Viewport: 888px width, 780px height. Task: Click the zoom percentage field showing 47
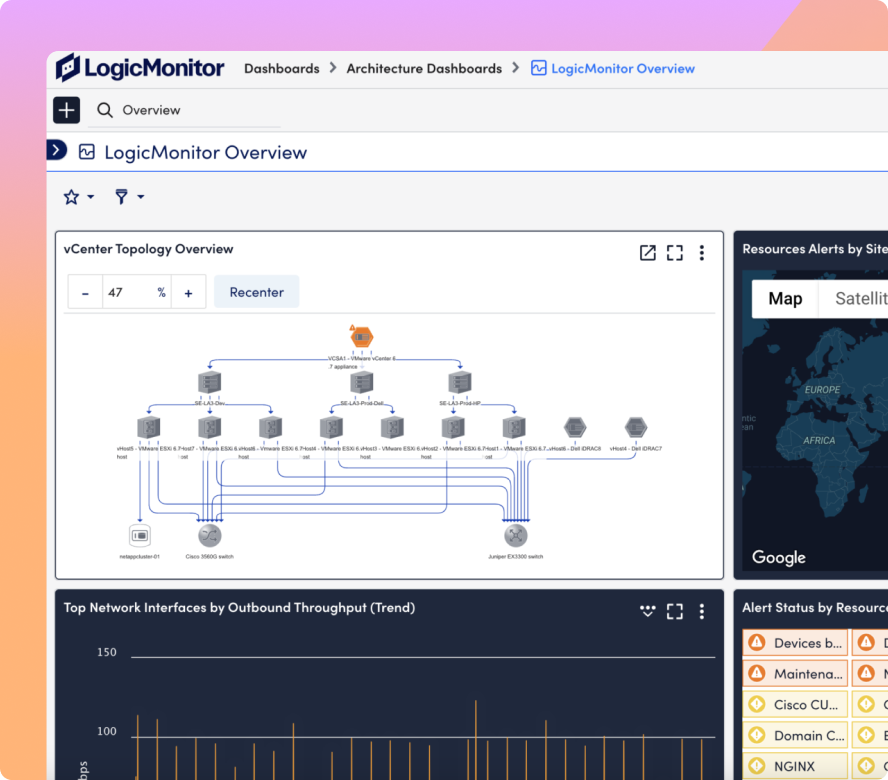[x=136, y=292]
